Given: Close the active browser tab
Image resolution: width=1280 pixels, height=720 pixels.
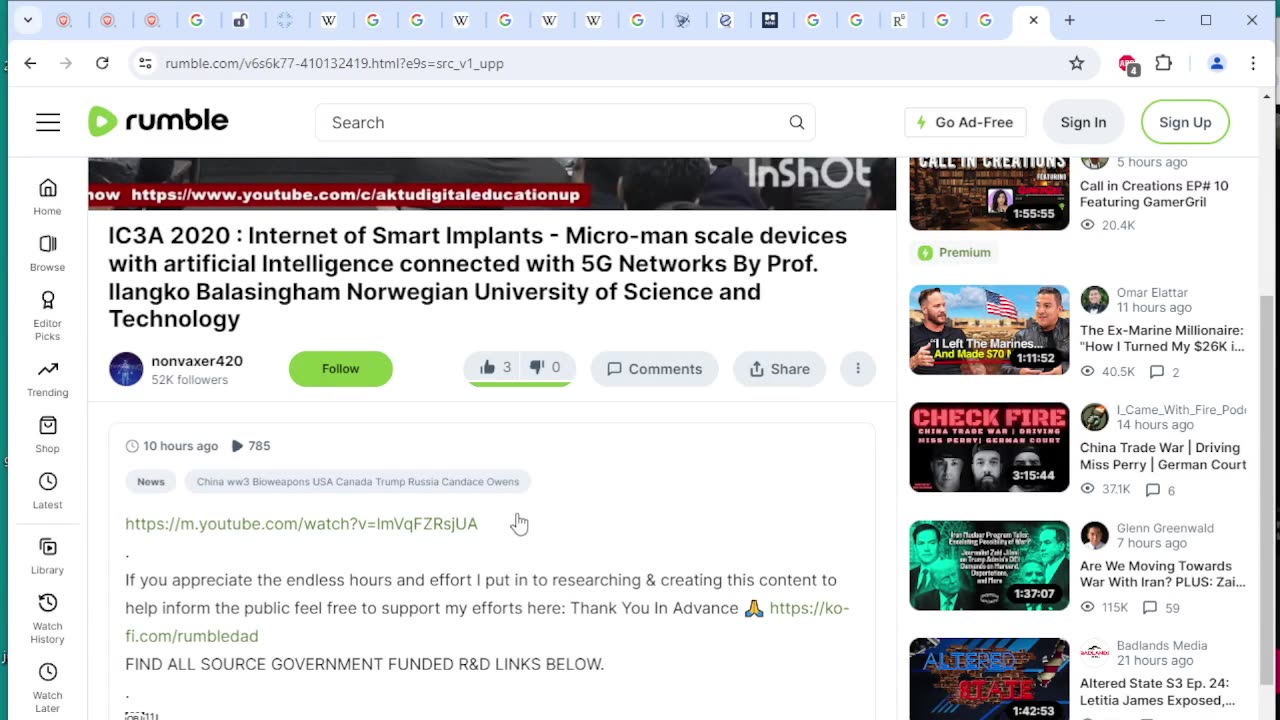Looking at the screenshot, I should (1033, 20).
